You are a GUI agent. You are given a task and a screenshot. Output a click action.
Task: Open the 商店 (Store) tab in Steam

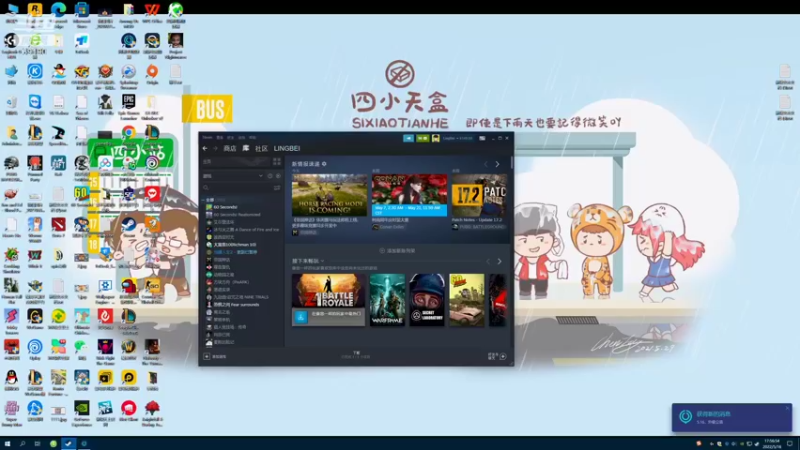(x=230, y=148)
